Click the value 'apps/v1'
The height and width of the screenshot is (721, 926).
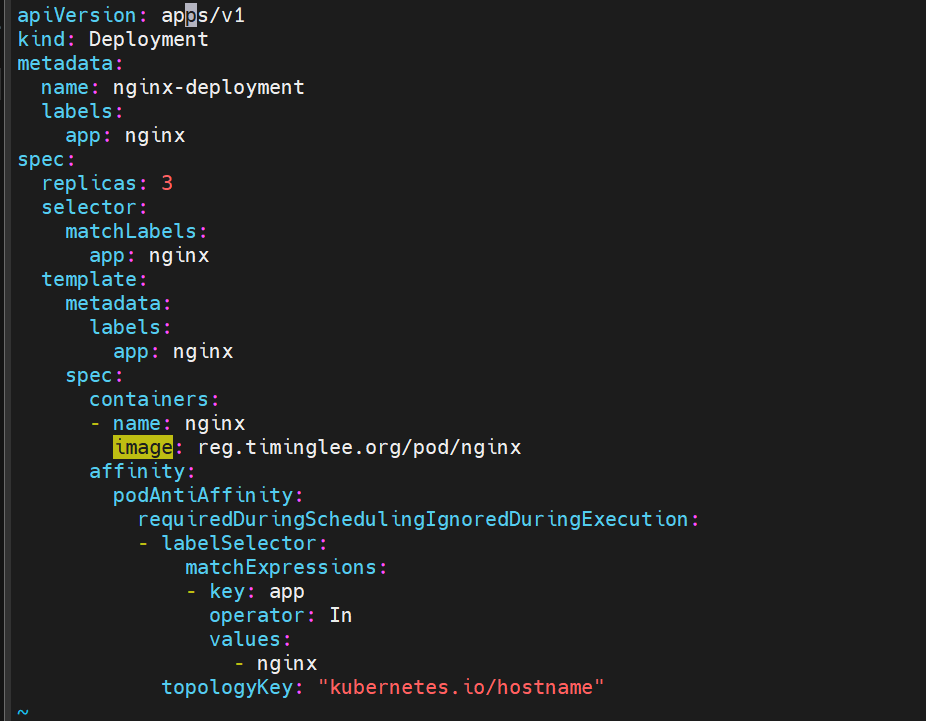pos(203,15)
